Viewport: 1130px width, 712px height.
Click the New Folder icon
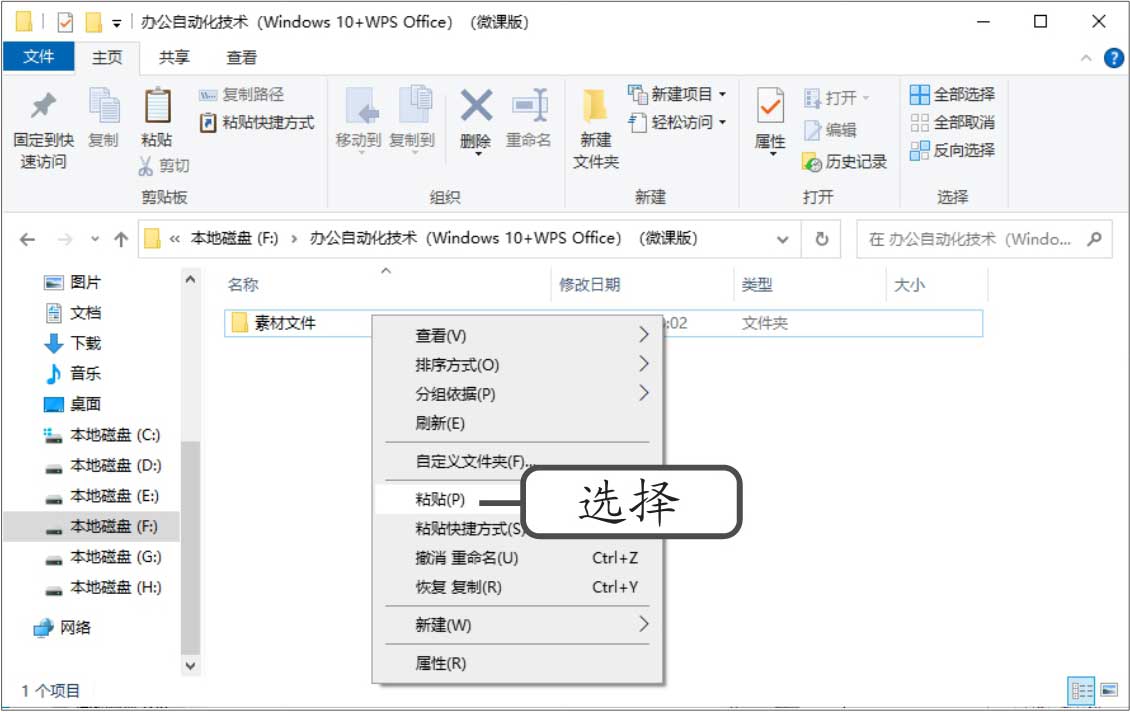(x=596, y=108)
